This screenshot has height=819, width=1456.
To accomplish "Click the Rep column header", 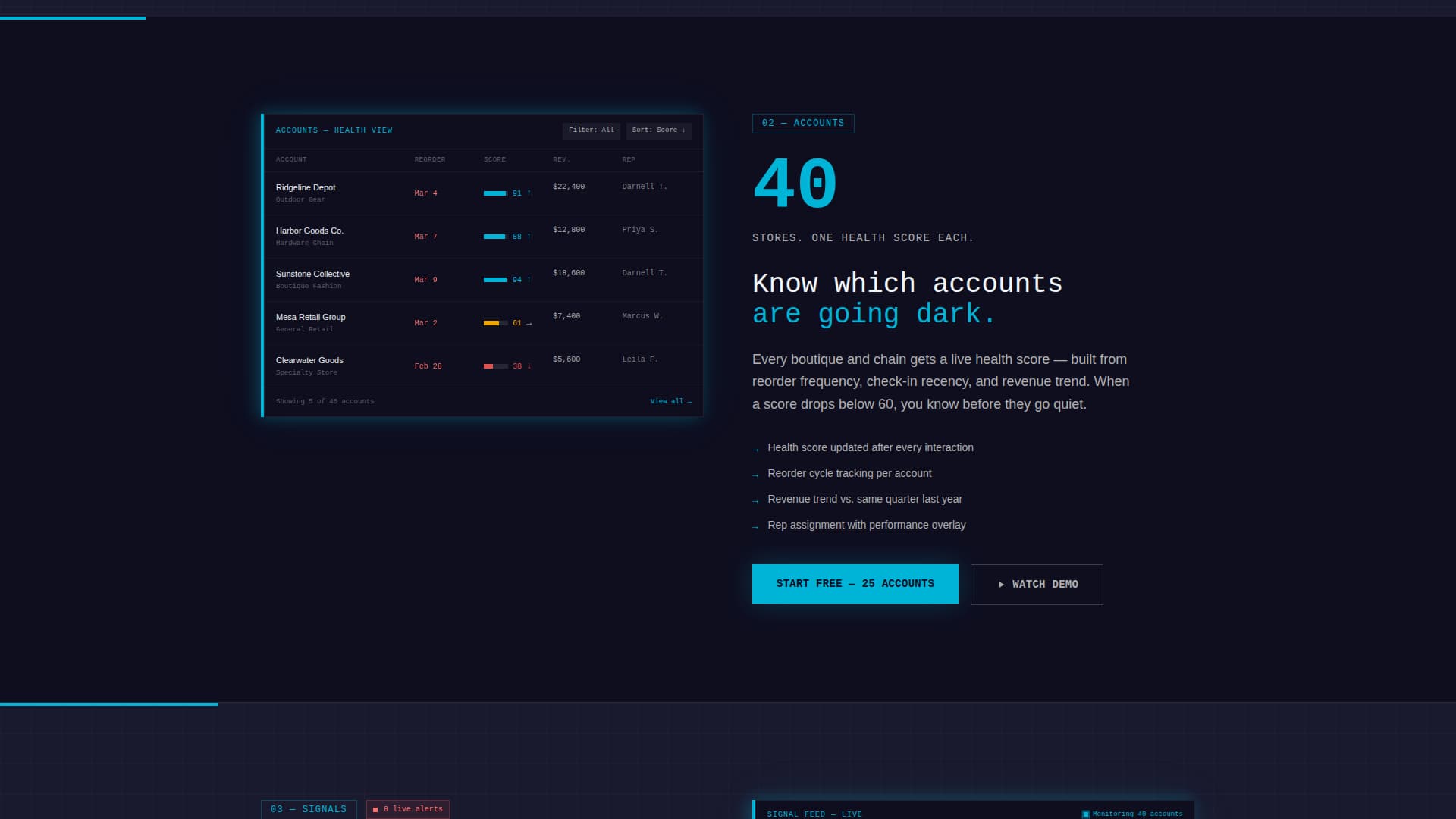I will point(629,159).
